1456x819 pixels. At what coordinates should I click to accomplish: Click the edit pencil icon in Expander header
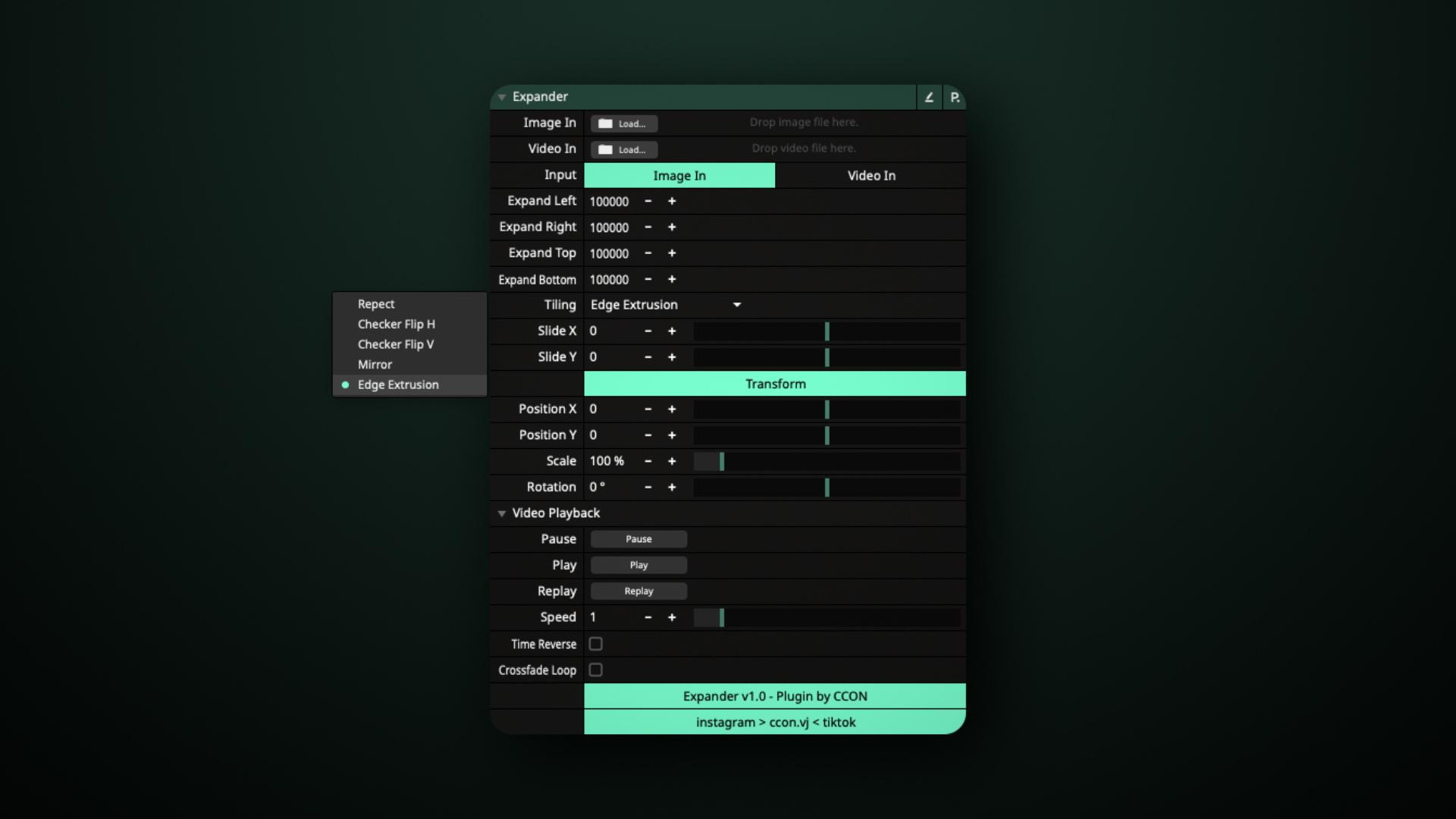(x=929, y=97)
